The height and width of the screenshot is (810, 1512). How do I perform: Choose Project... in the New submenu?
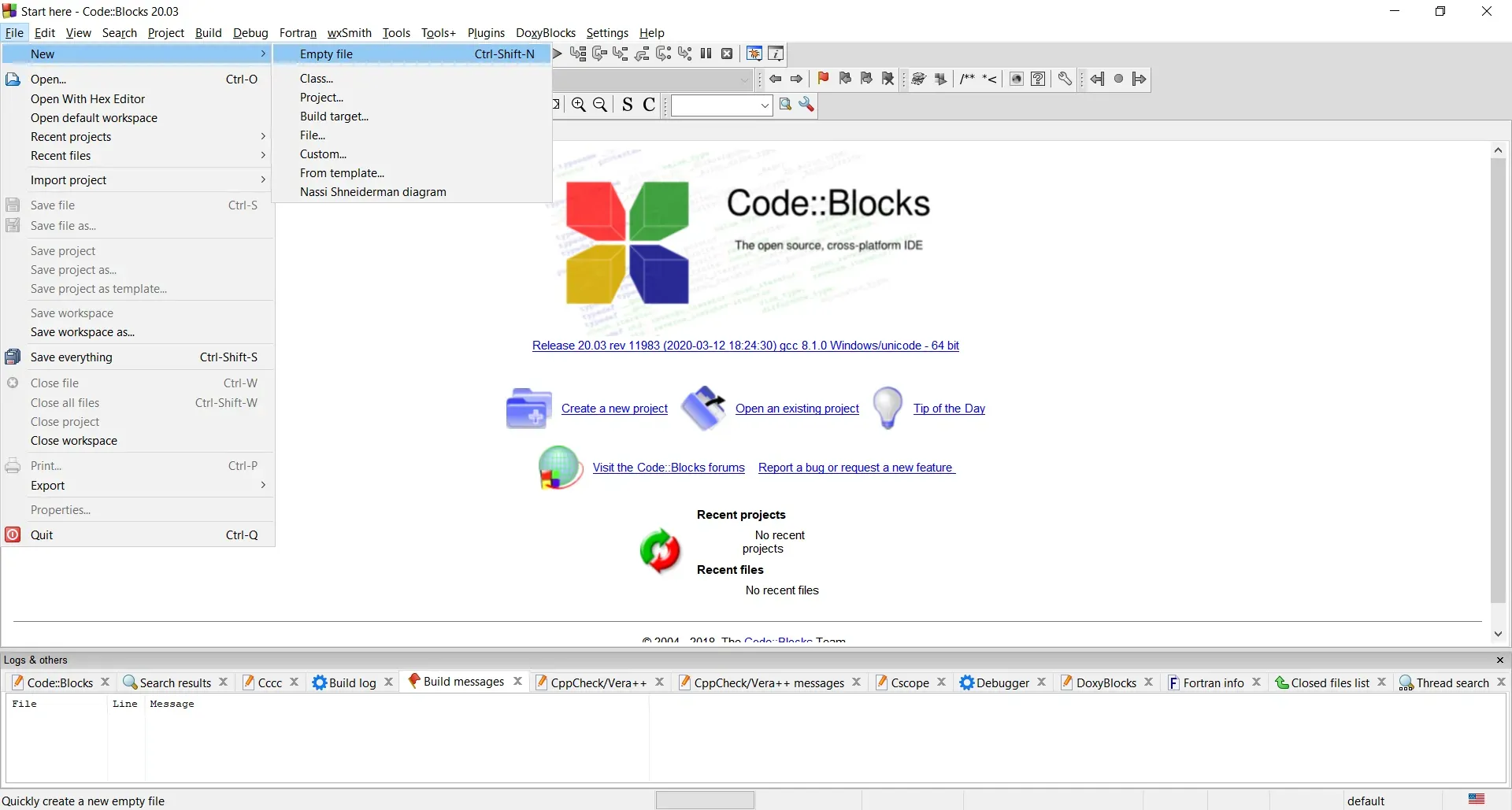tap(412, 97)
